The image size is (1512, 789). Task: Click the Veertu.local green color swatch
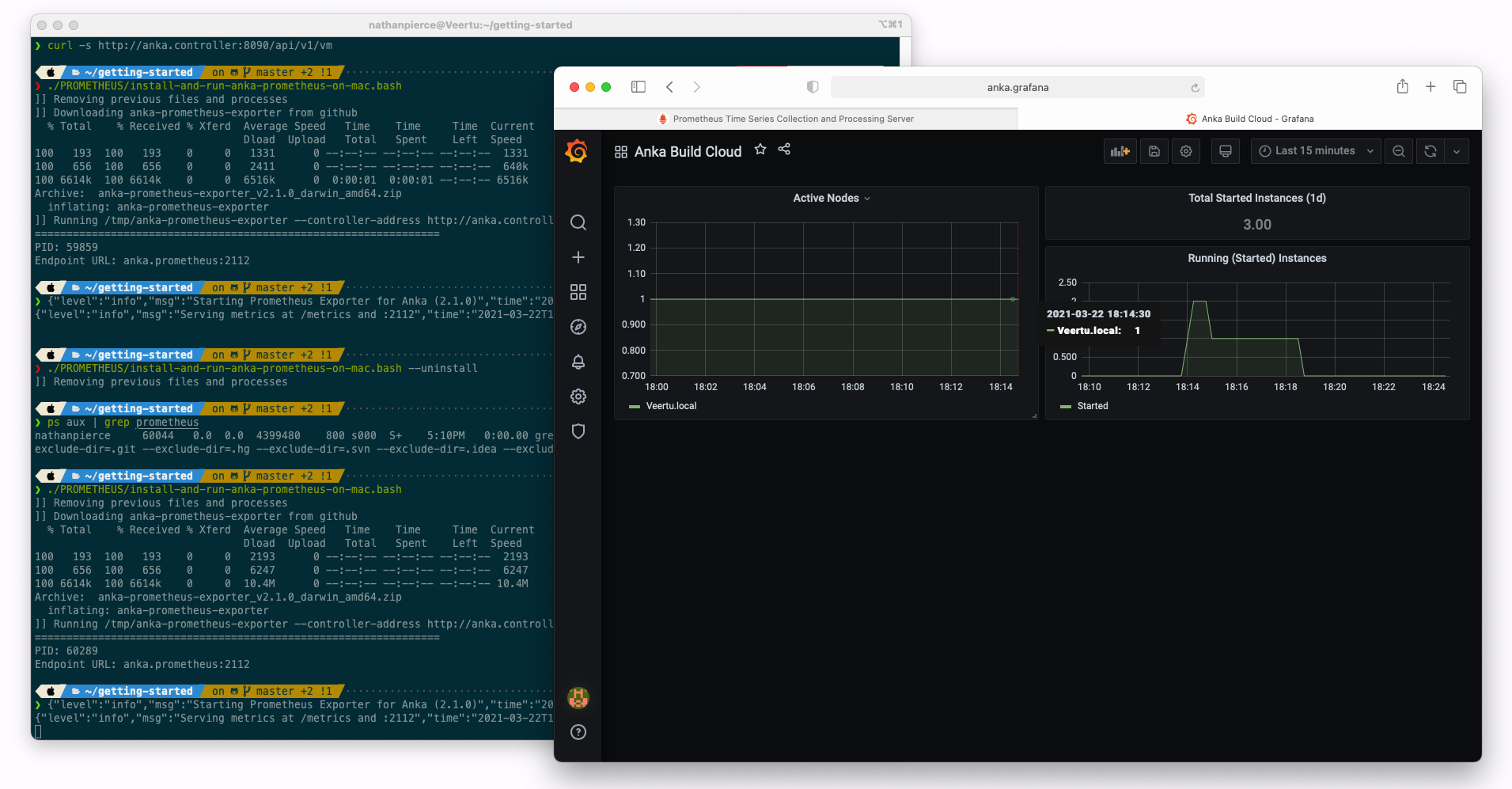634,407
